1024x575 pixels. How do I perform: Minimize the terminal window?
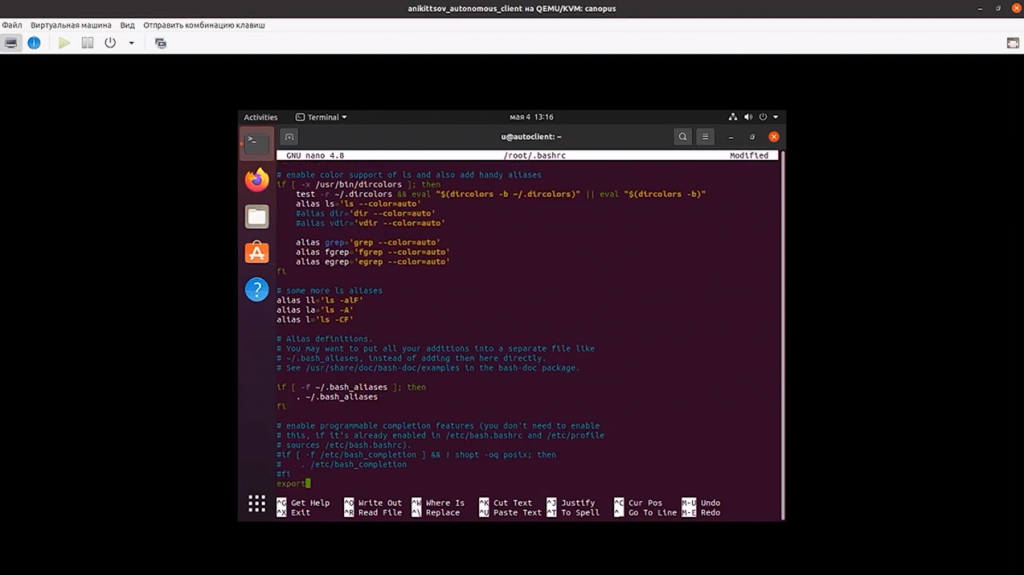[731, 137]
